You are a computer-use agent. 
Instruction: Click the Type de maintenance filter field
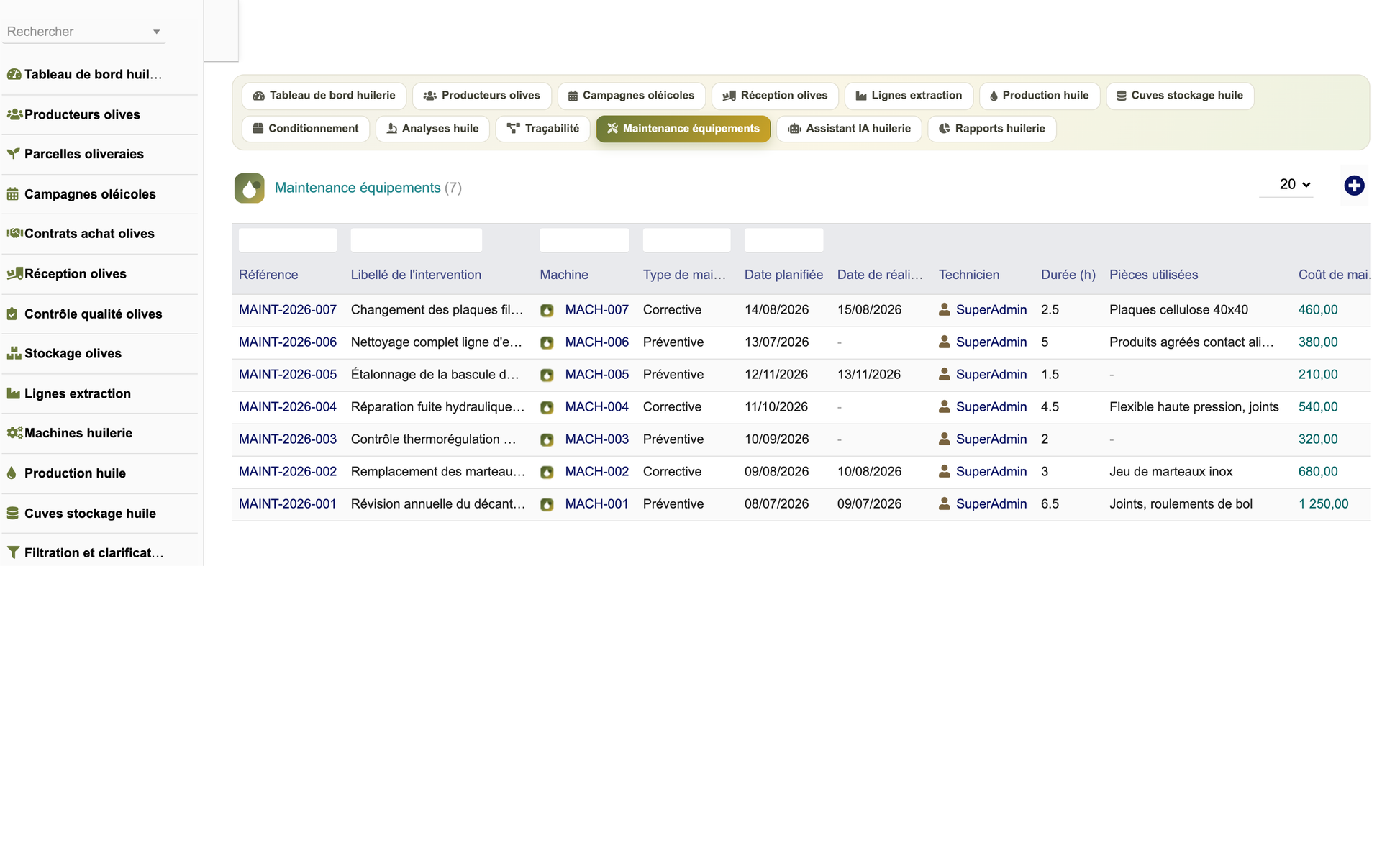[687, 240]
